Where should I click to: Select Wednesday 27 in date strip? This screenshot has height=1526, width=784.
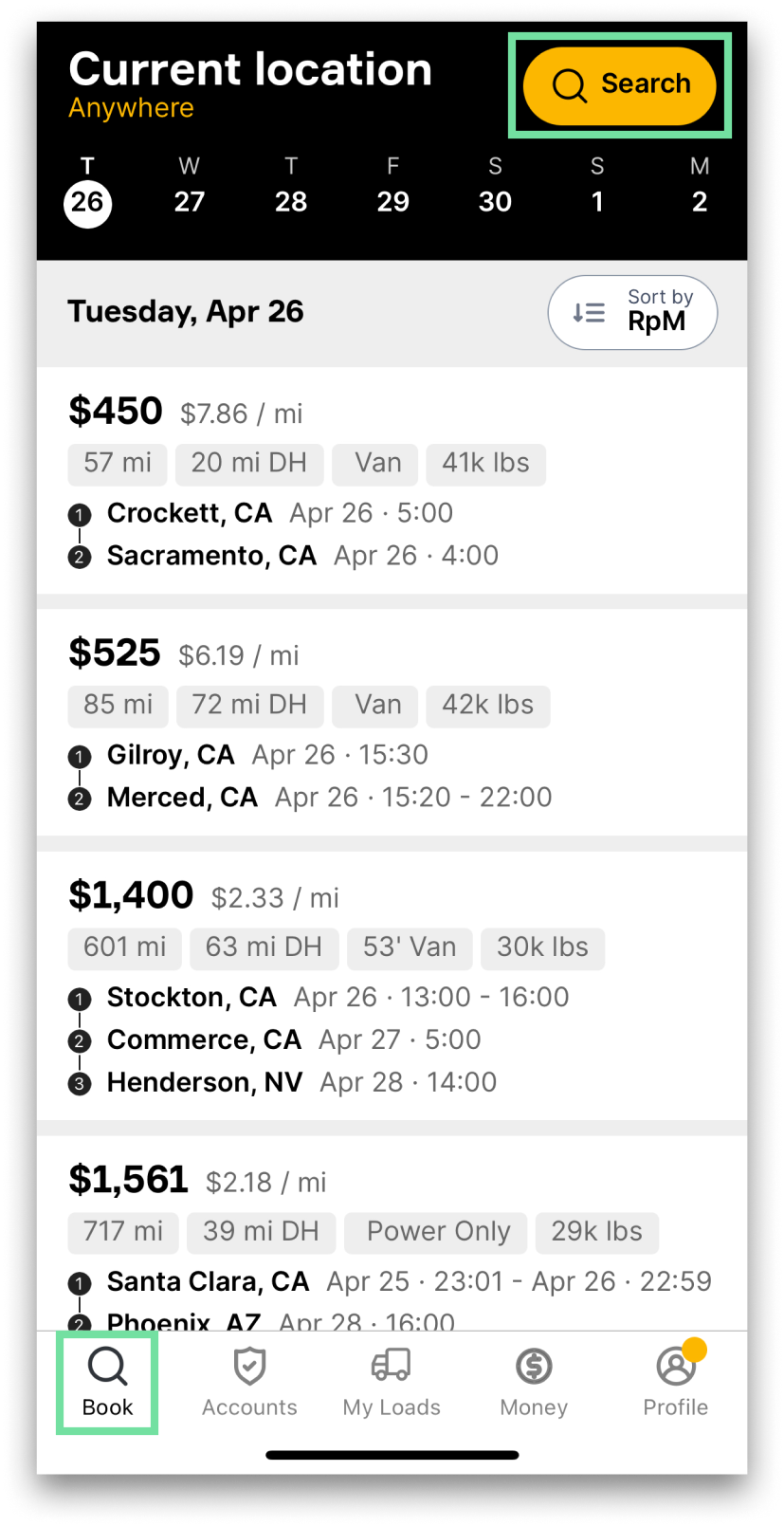click(x=190, y=187)
